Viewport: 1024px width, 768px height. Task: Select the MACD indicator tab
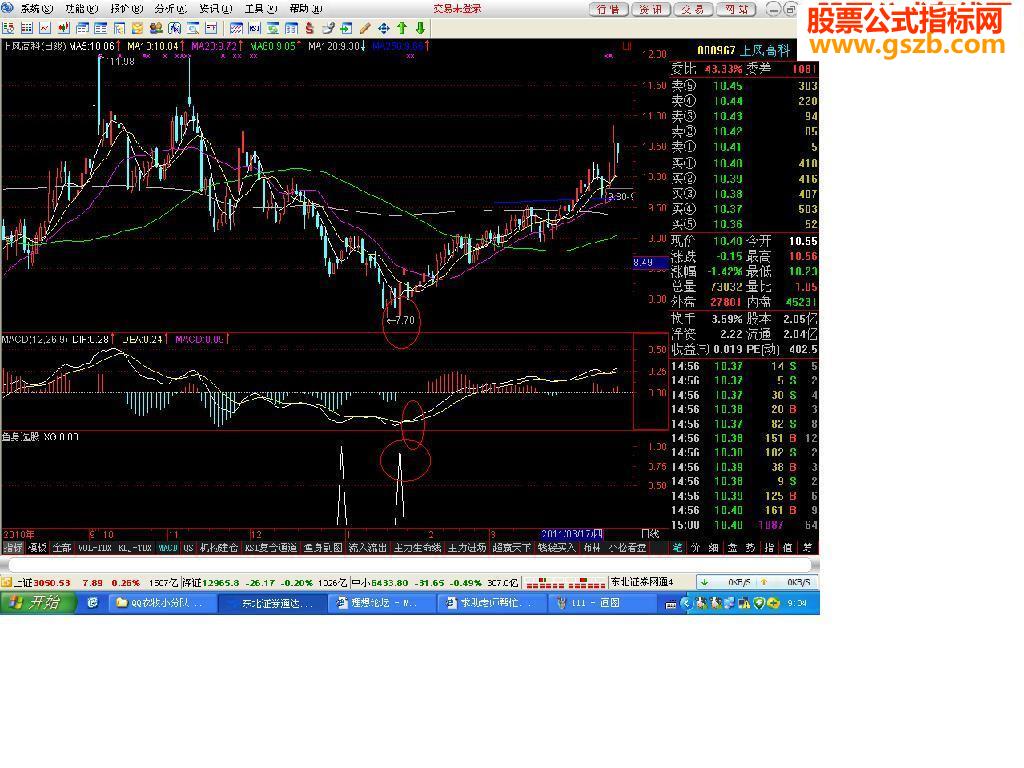pyautogui.click(x=168, y=548)
